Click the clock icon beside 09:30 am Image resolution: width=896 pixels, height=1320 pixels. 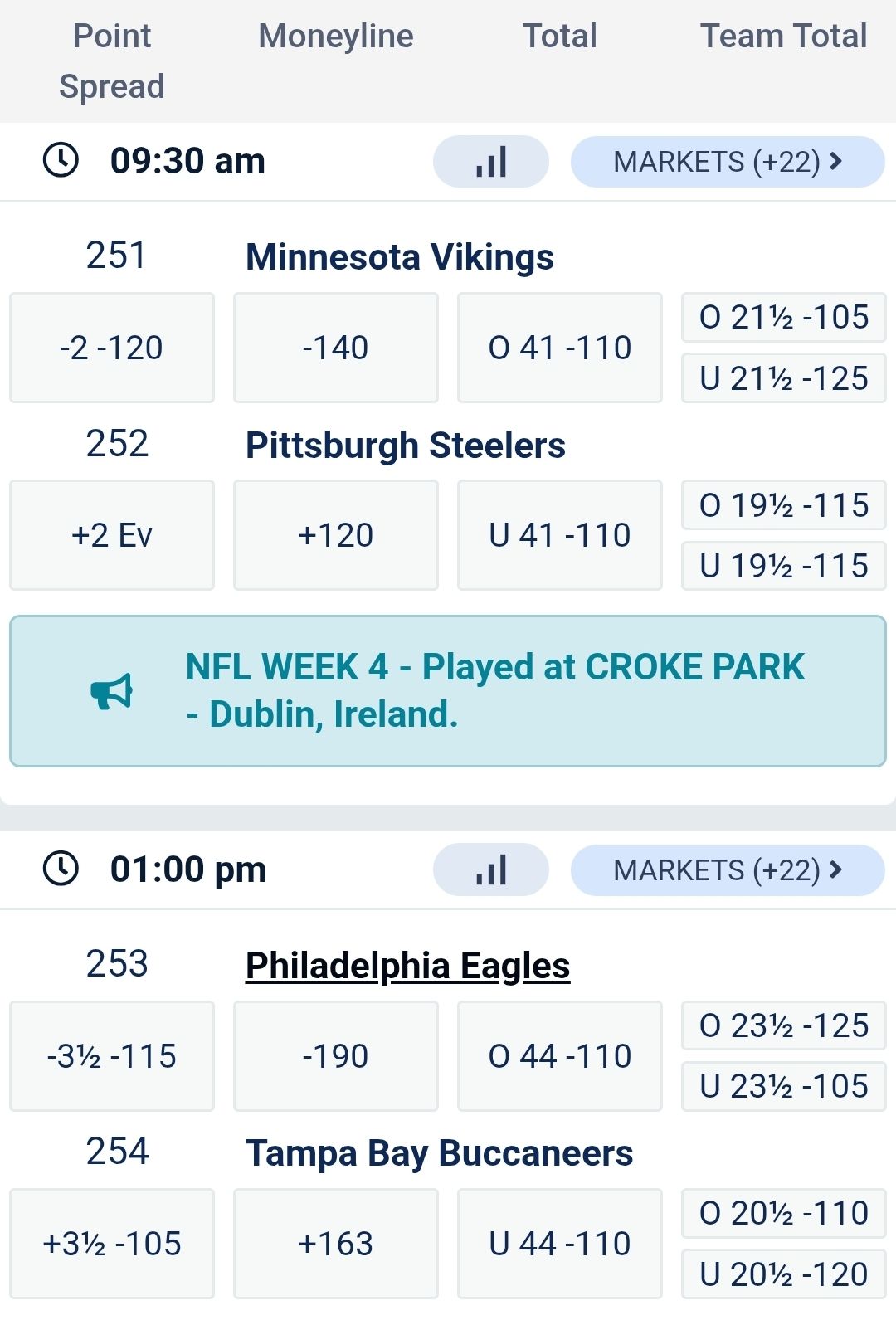(x=61, y=160)
